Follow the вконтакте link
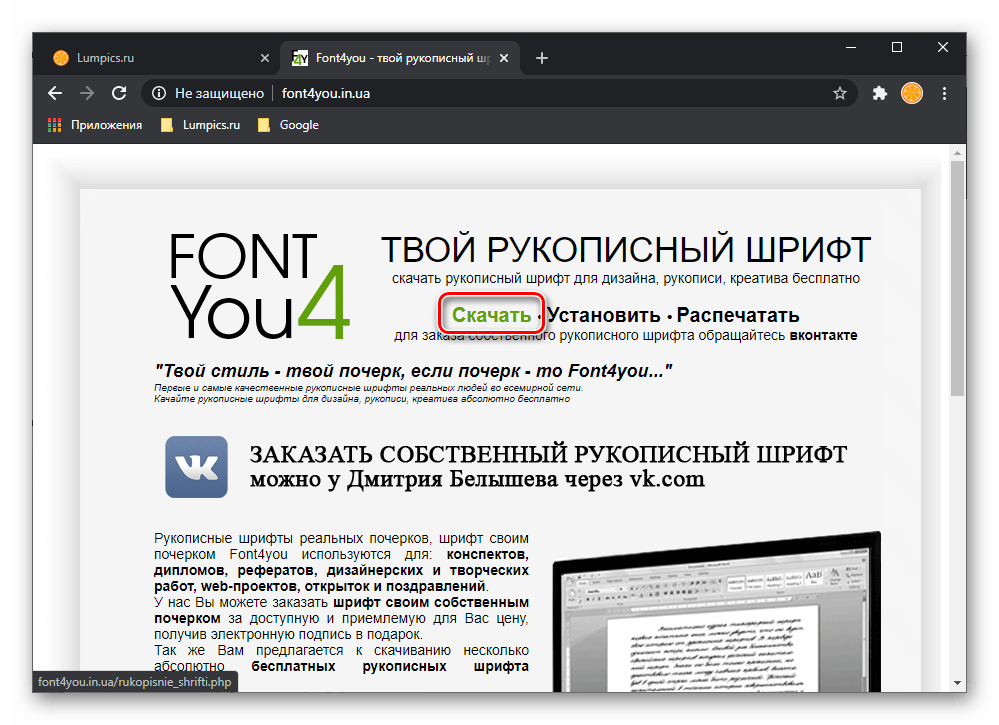 coord(823,335)
